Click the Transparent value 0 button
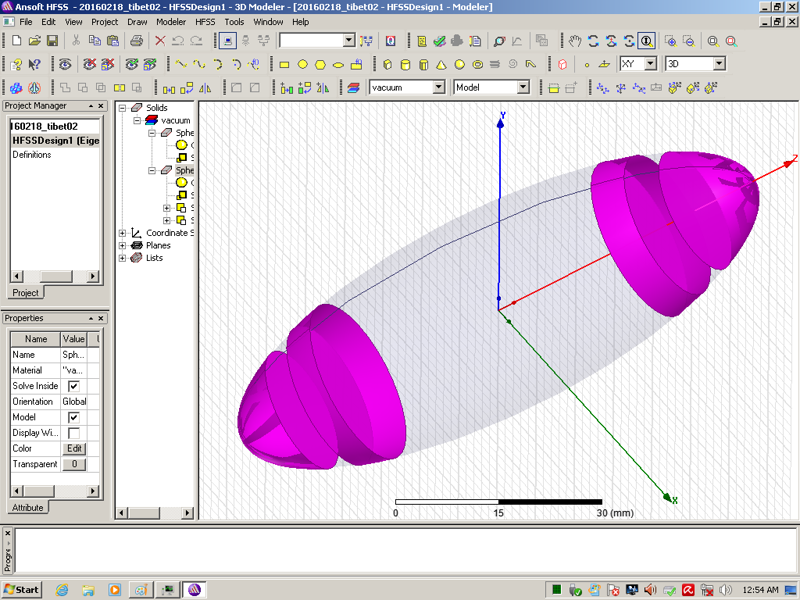This screenshot has height=600, width=800. [x=73, y=465]
